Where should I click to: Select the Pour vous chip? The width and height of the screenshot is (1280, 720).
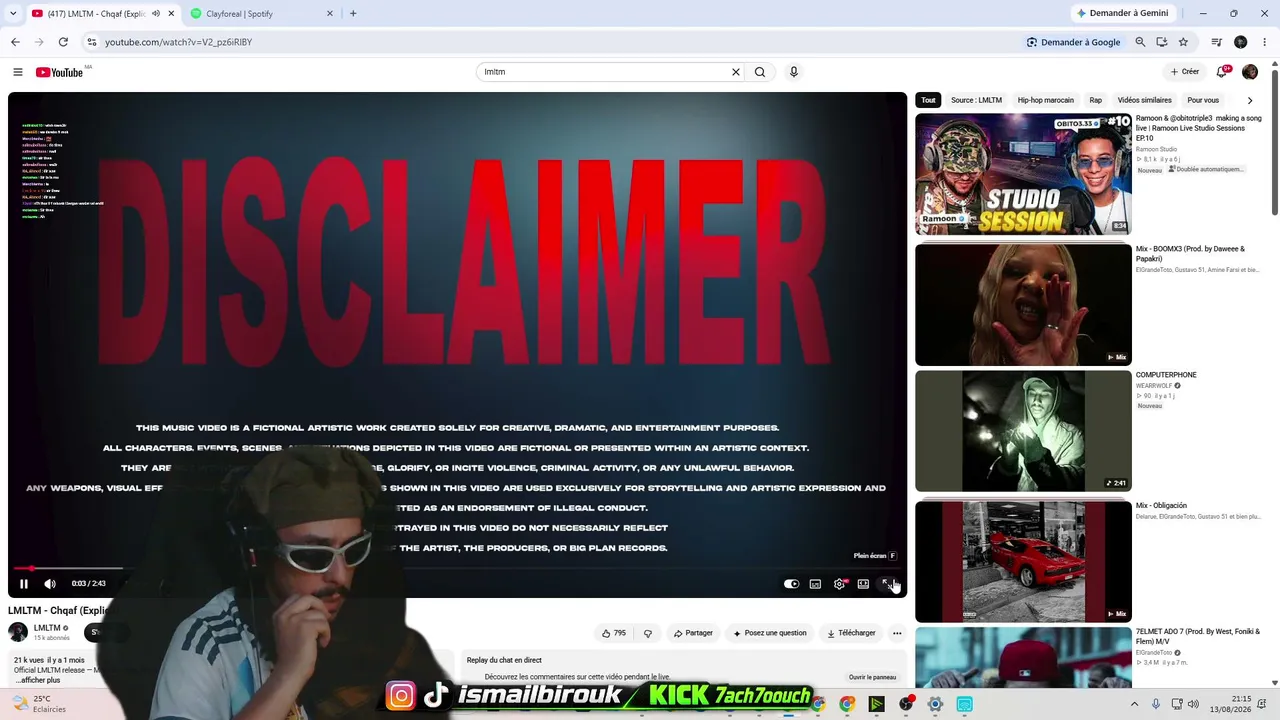1203,100
